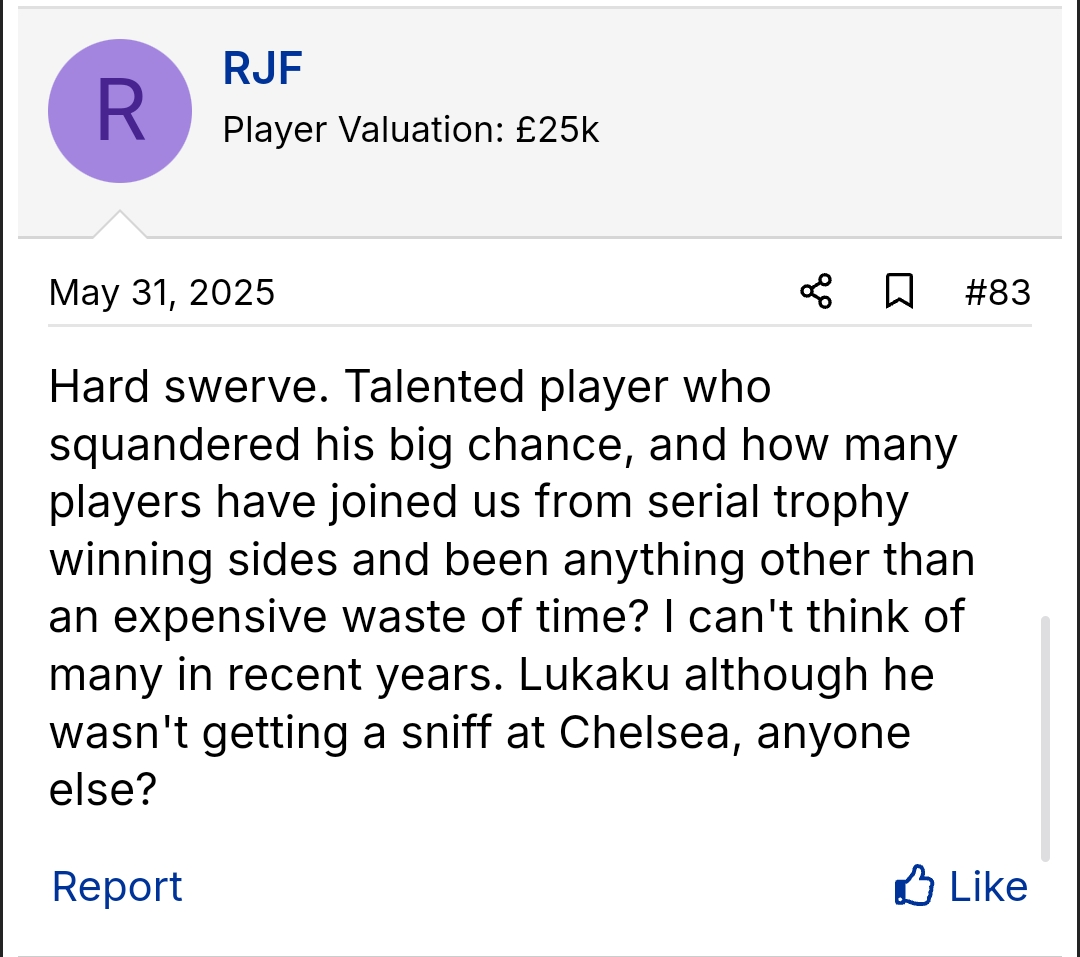Screen dimensions: 1080x957
Task: Click the share icon on the post
Action: [816, 292]
